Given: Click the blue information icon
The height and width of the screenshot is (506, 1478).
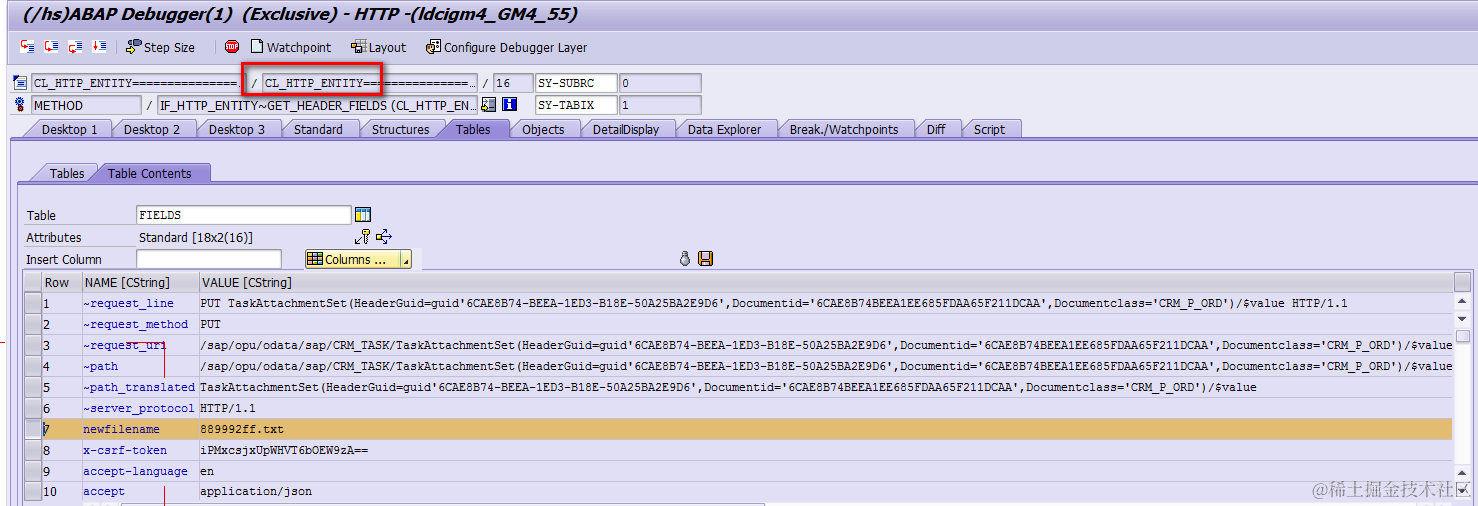Looking at the screenshot, I should point(510,105).
